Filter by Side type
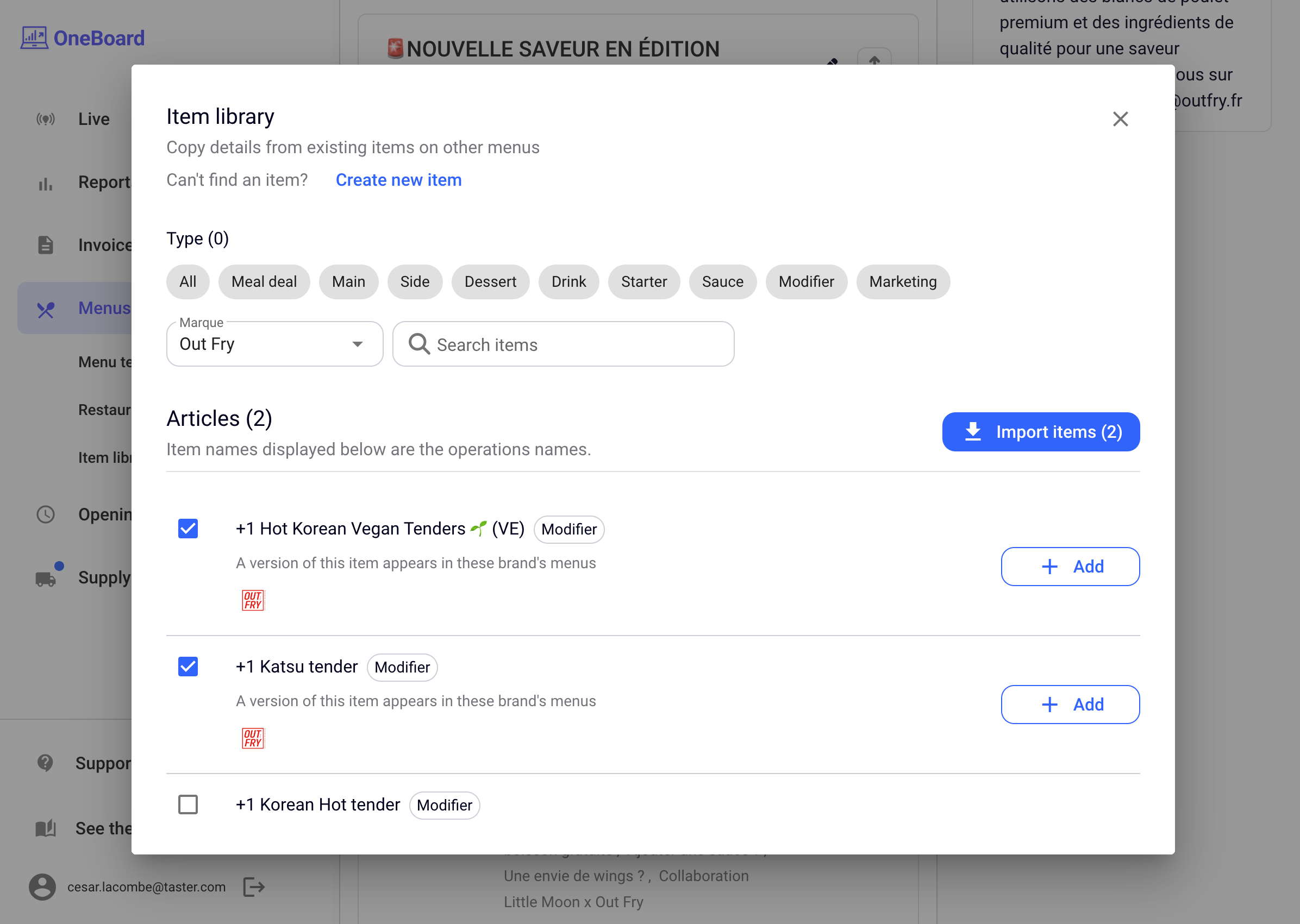The width and height of the screenshot is (1300, 924). click(415, 281)
